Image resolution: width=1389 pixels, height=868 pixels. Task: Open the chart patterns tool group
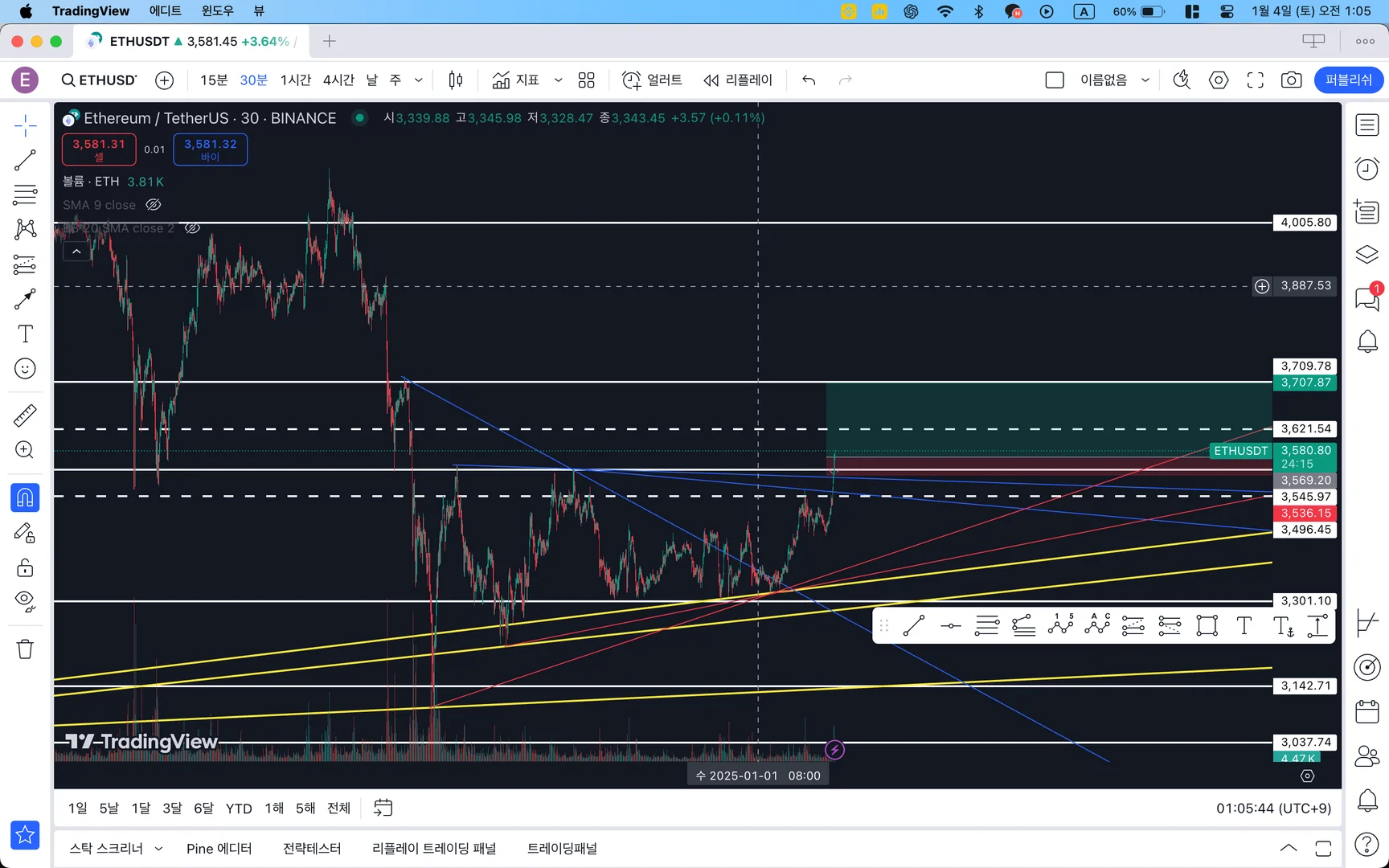click(25, 230)
